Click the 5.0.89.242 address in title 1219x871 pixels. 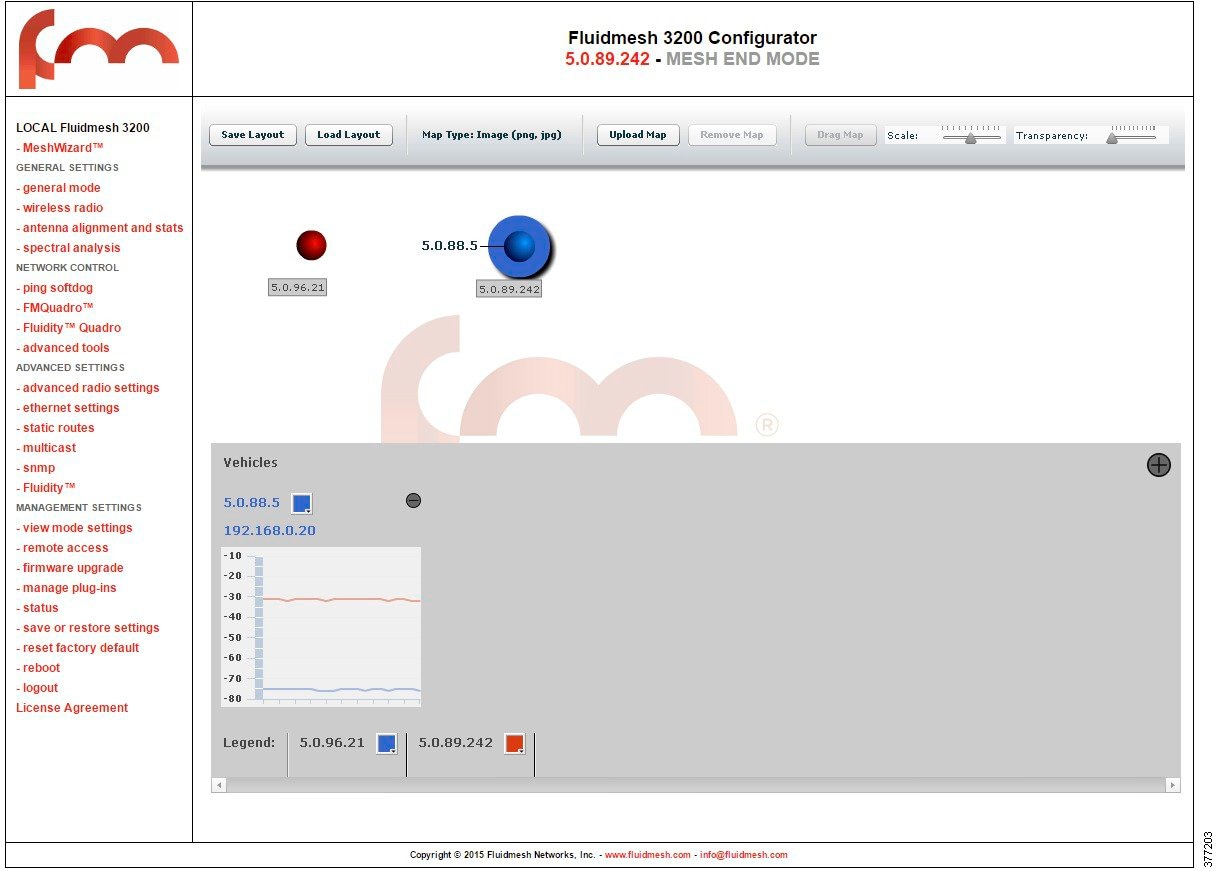[607, 59]
